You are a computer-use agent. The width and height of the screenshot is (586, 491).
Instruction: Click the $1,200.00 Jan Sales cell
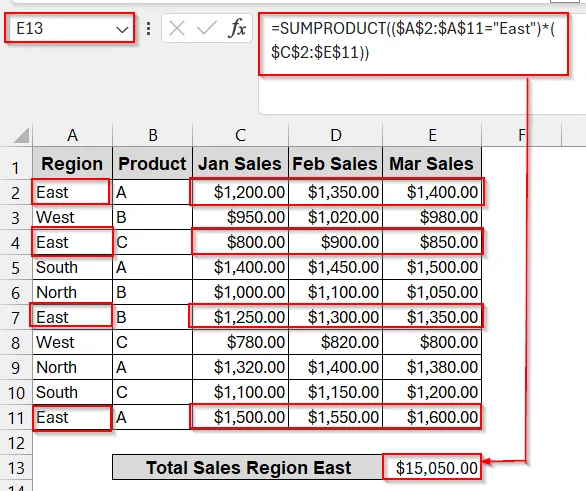(x=240, y=192)
